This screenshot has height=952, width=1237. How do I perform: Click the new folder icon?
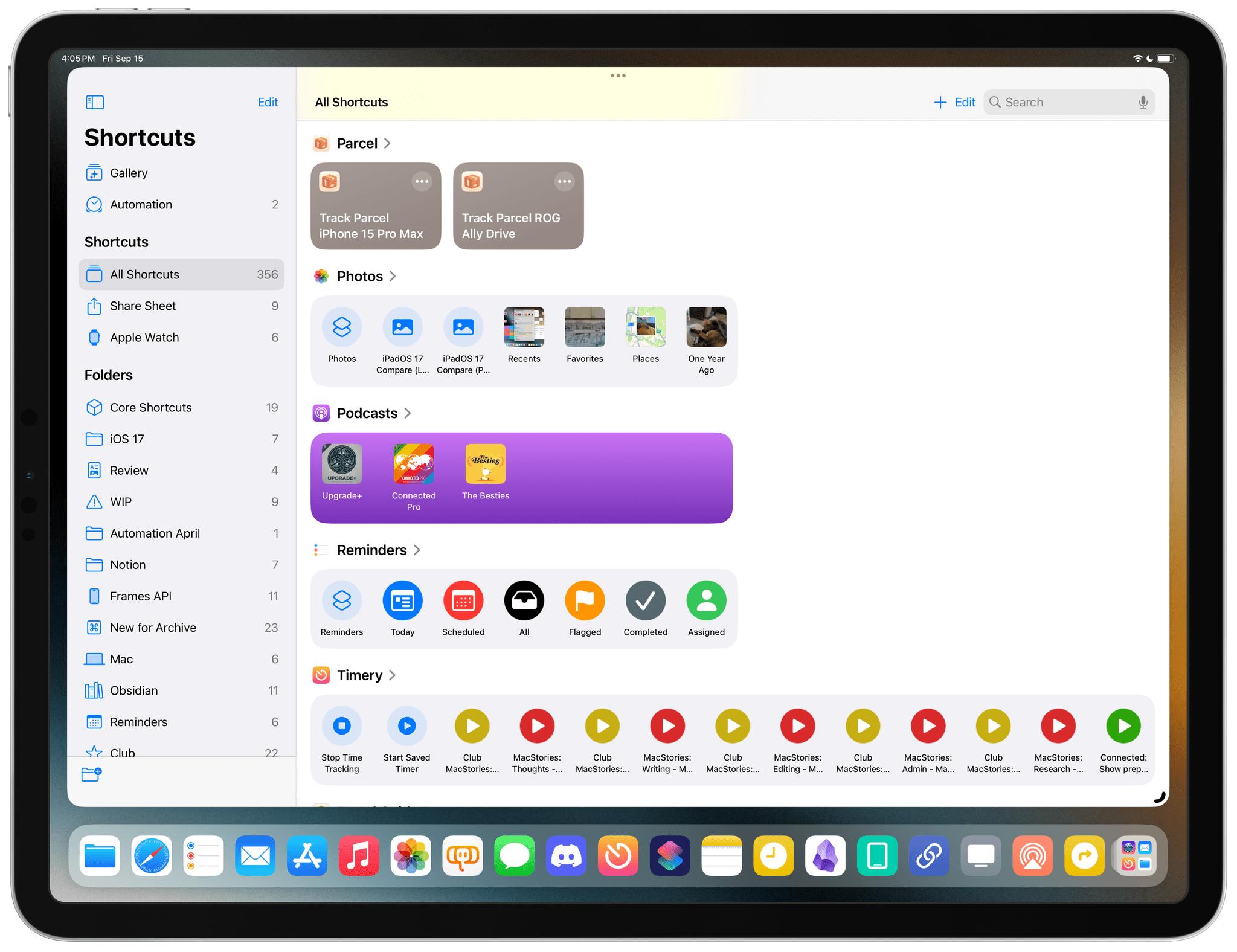[x=92, y=774]
